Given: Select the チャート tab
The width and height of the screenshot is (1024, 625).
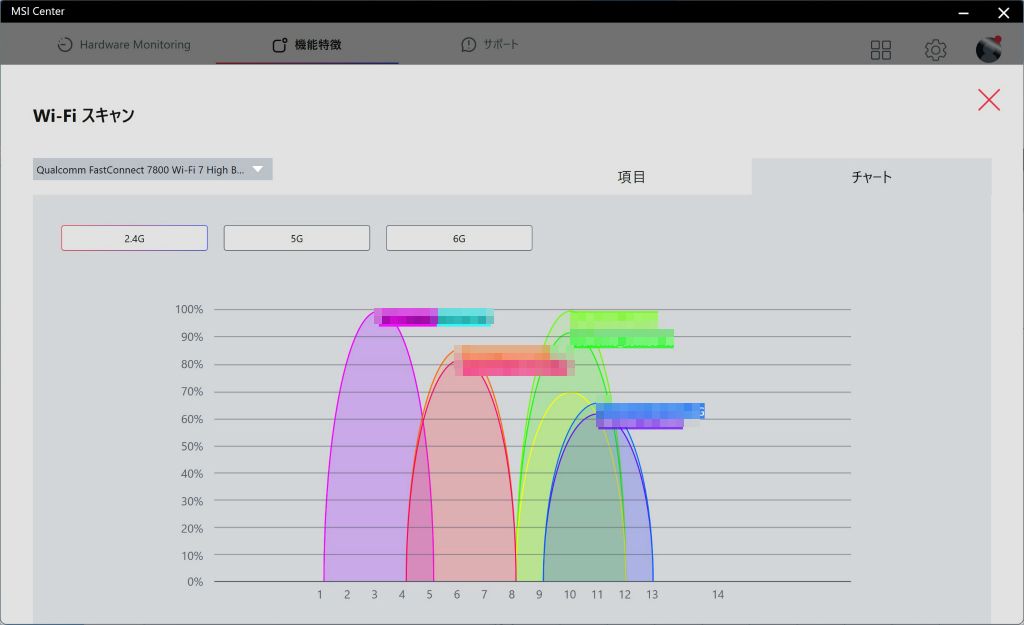Looking at the screenshot, I should (871, 176).
